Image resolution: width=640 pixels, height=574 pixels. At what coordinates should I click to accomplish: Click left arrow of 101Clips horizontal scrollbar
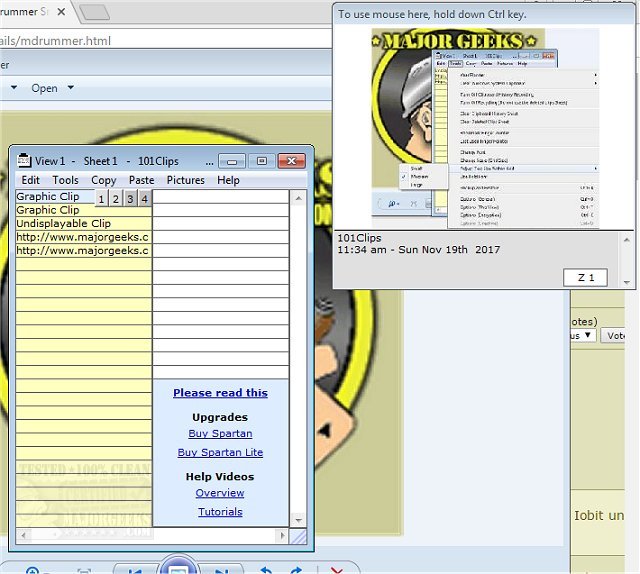tap(23, 535)
